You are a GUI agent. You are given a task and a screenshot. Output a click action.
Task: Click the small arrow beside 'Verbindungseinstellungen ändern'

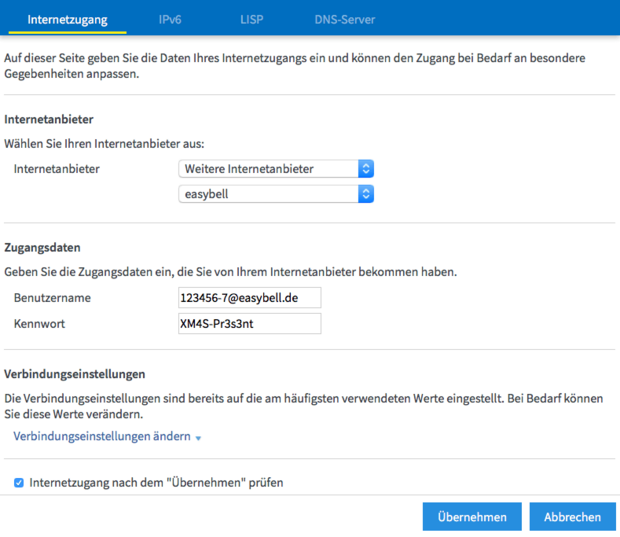click(199, 438)
